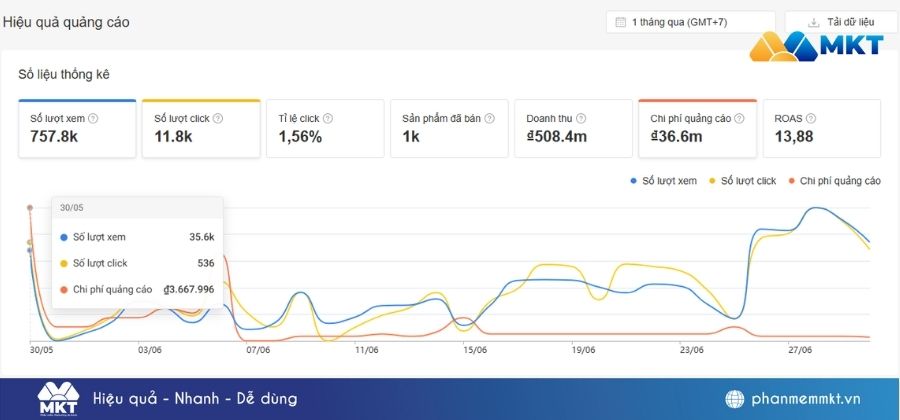
Task: Click help icon next to ROAS
Action: click(x=810, y=119)
